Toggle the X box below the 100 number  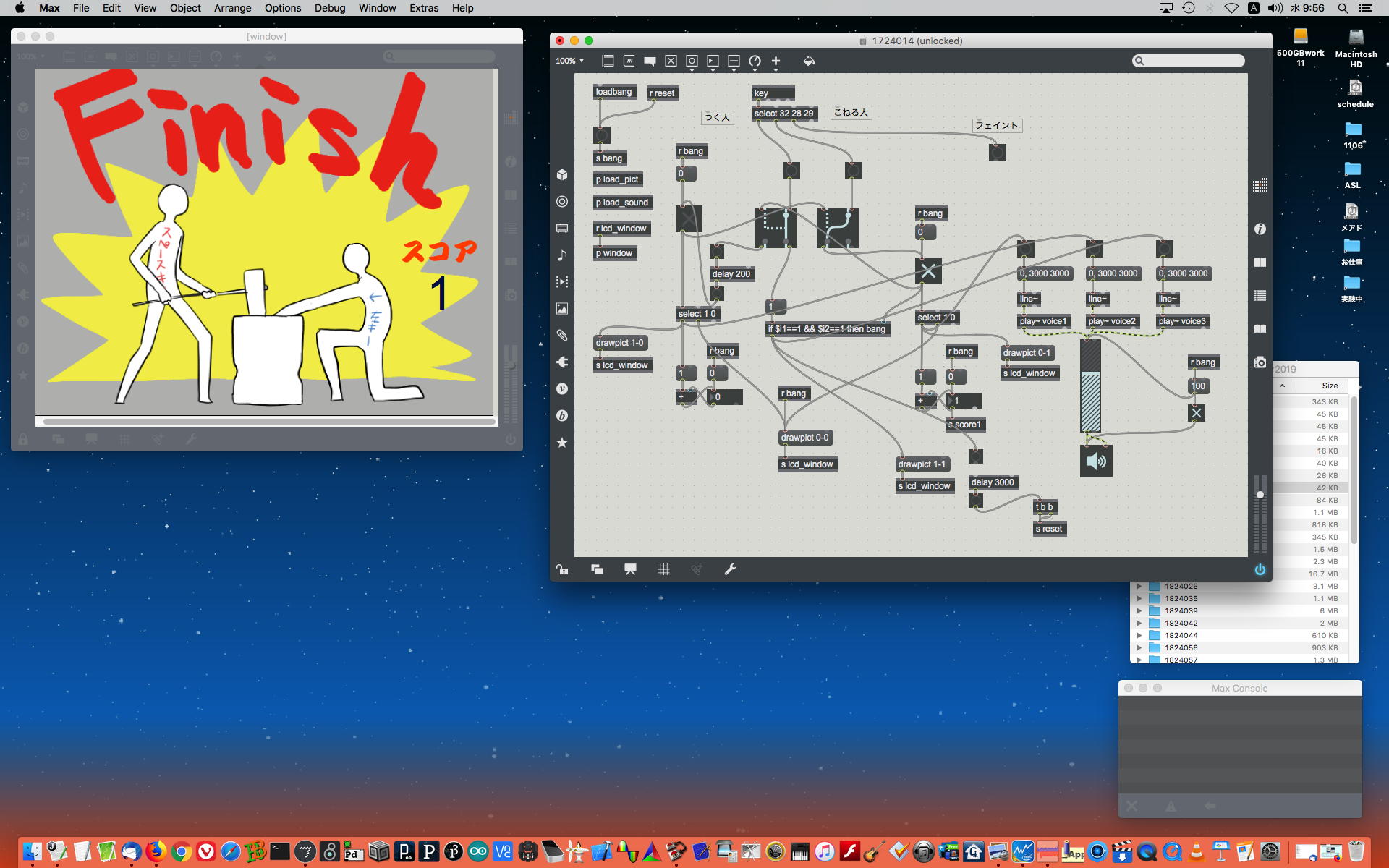tap(1197, 413)
